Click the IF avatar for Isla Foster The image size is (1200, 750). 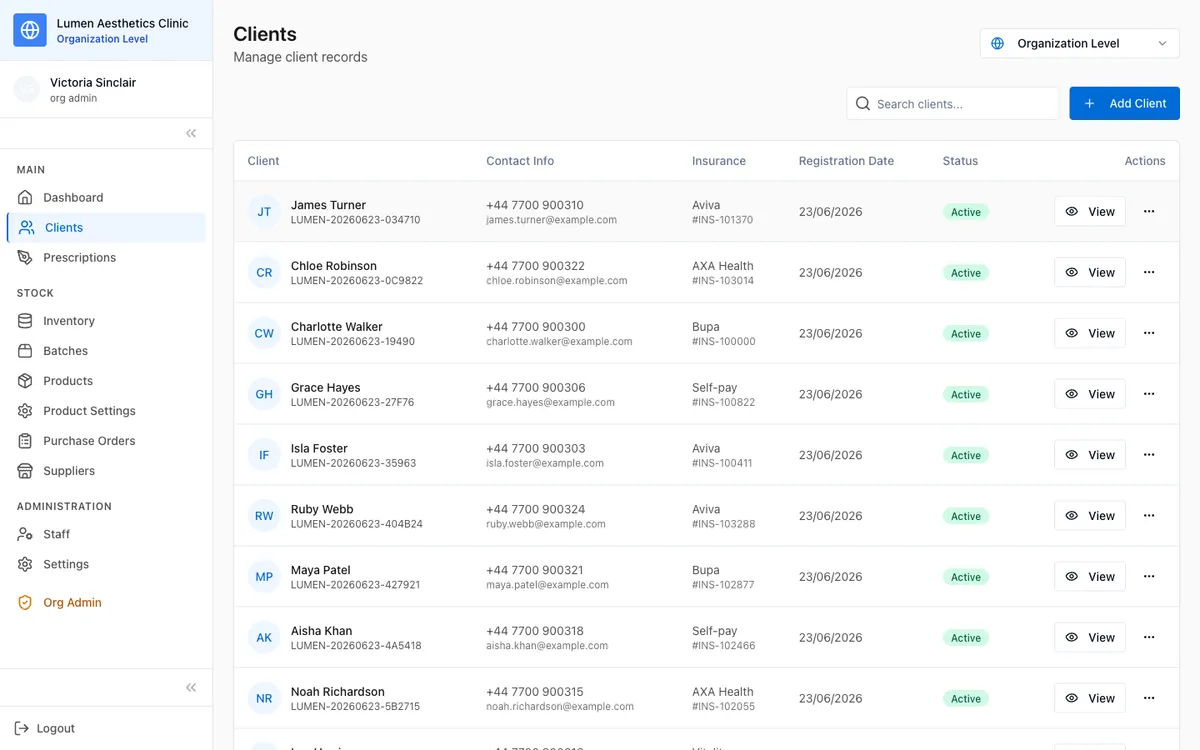(x=264, y=455)
